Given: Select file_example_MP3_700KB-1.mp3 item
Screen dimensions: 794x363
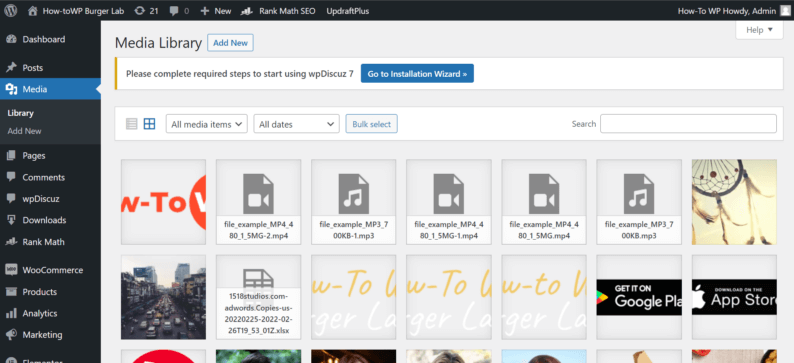Looking at the screenshot, I should pyautogui.click(x=354, y=202).
